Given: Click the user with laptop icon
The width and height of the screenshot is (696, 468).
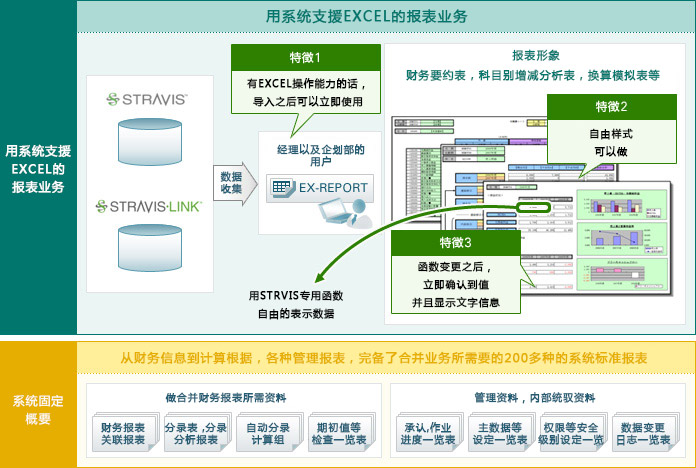Looking at the screenshot, I should [345, 214].
